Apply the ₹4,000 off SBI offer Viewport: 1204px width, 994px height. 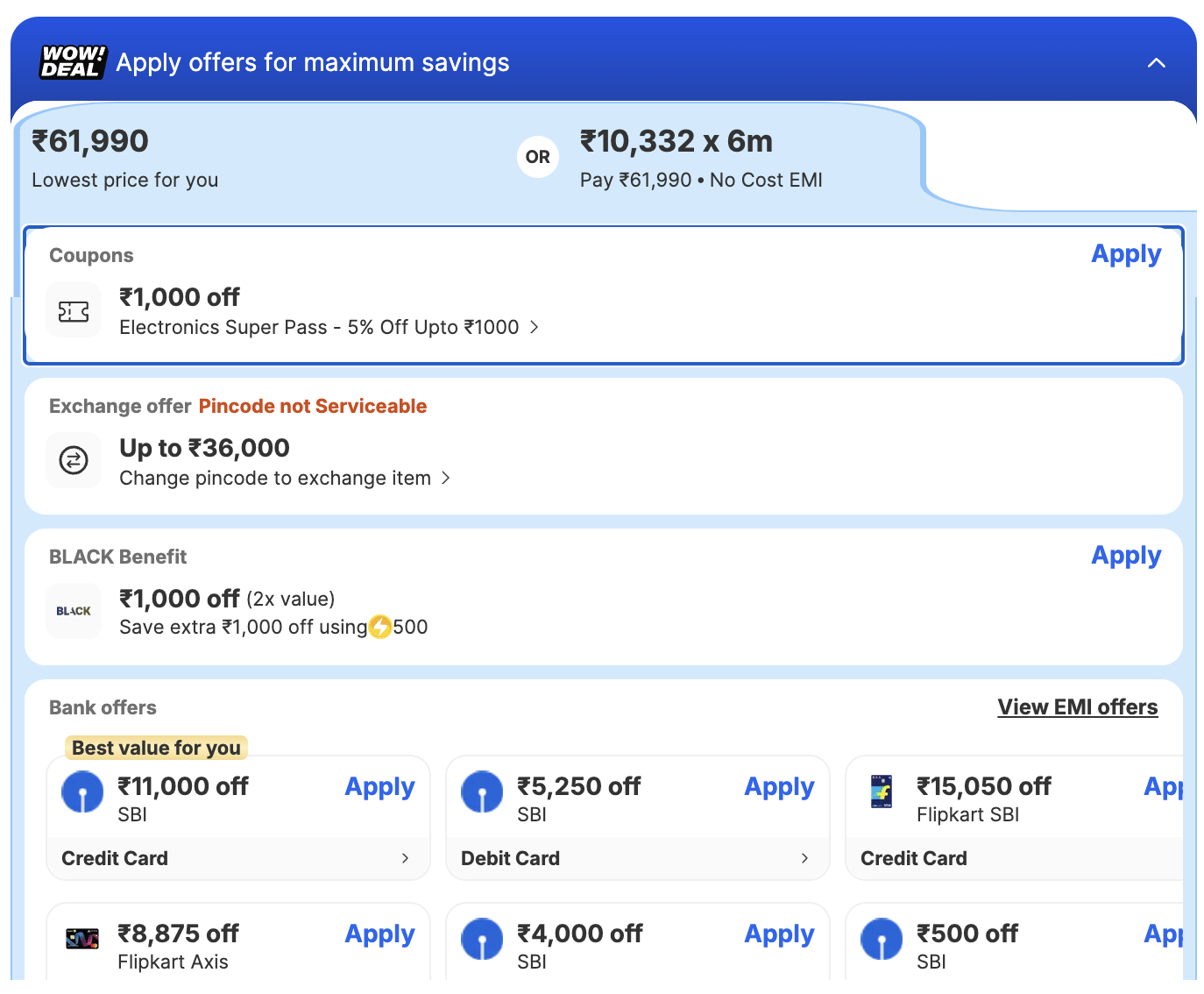click(x=779, y=934)
